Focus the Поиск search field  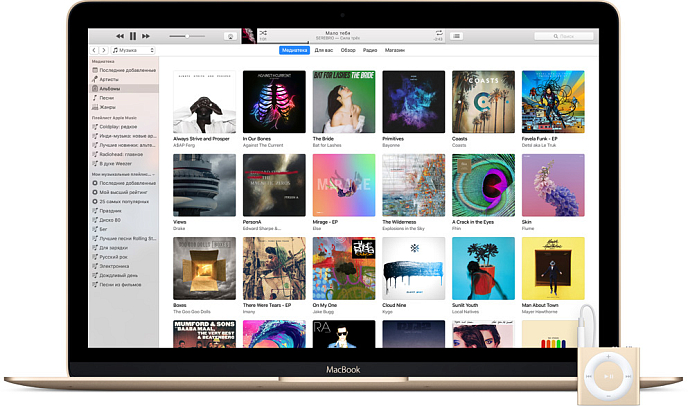coord(564,36)
